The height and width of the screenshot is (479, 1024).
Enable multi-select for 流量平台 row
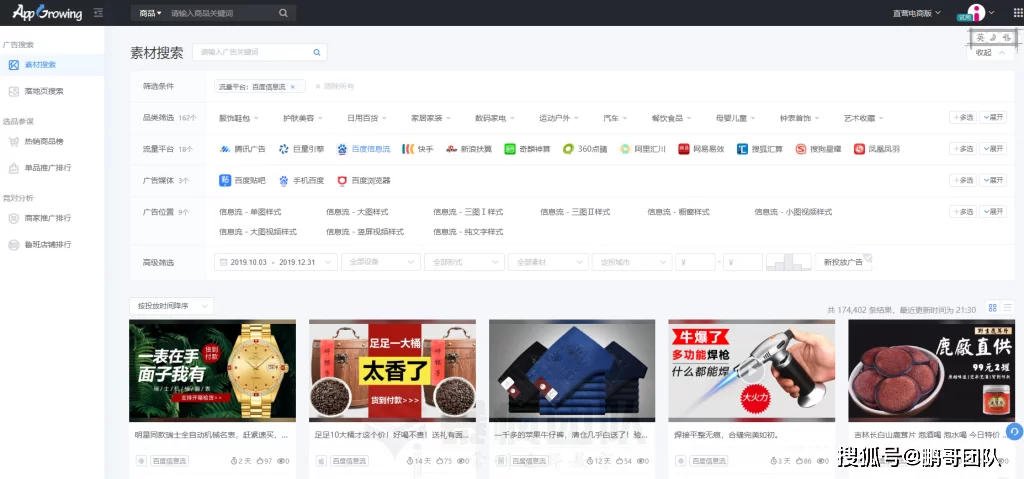[962, 149]
